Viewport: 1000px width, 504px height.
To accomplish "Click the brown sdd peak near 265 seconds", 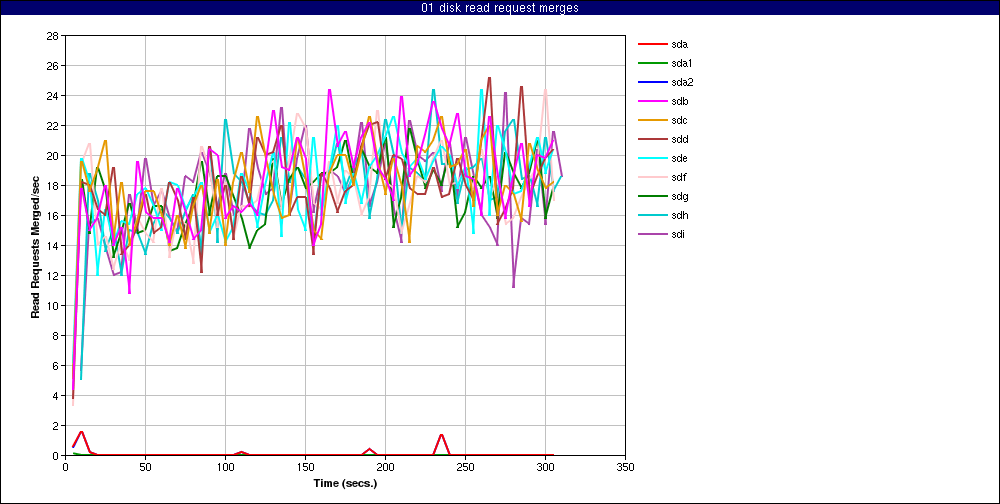I will click(x=489, y=78).
